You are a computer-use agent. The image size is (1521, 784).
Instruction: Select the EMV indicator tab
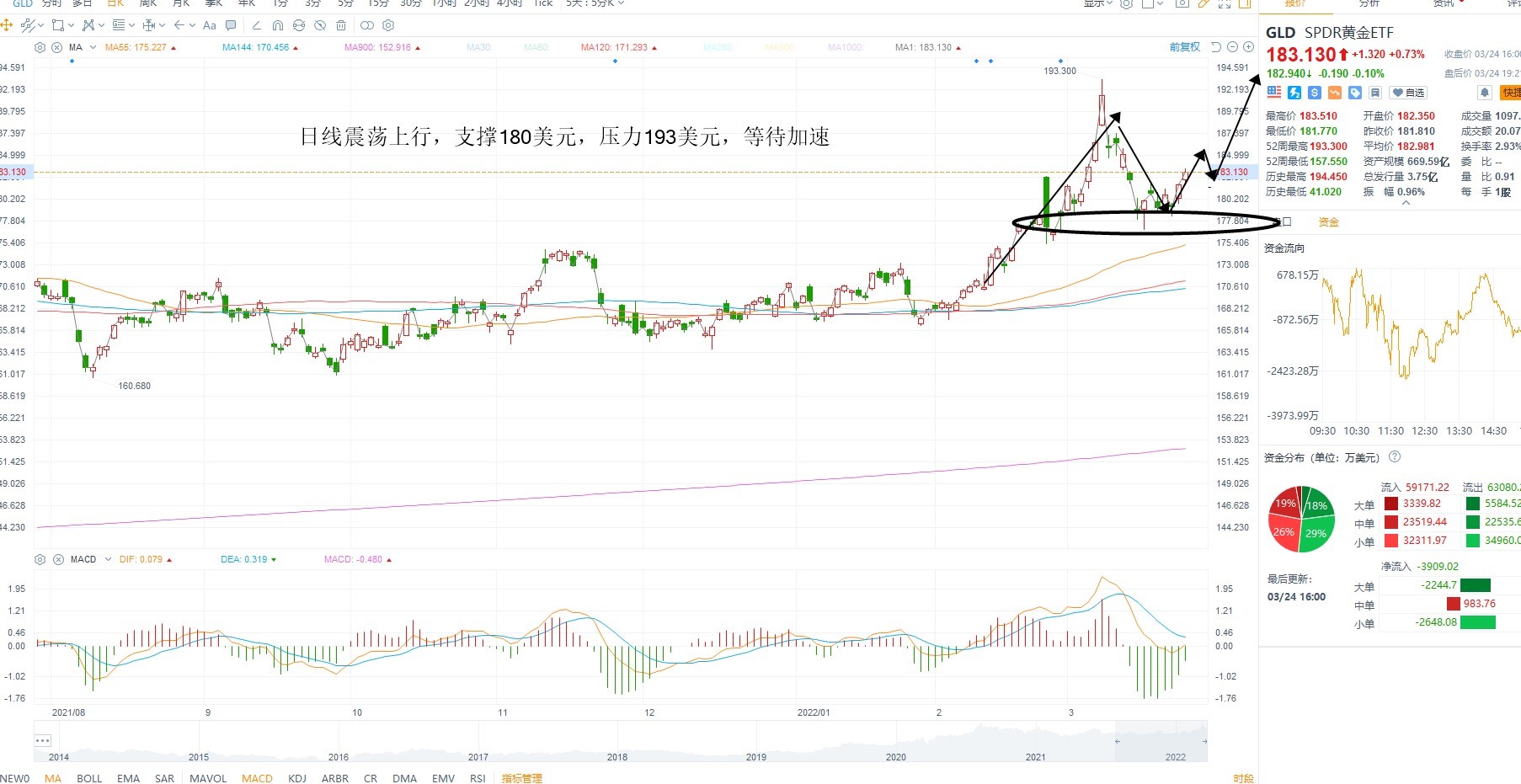click(x=443, y=778)
